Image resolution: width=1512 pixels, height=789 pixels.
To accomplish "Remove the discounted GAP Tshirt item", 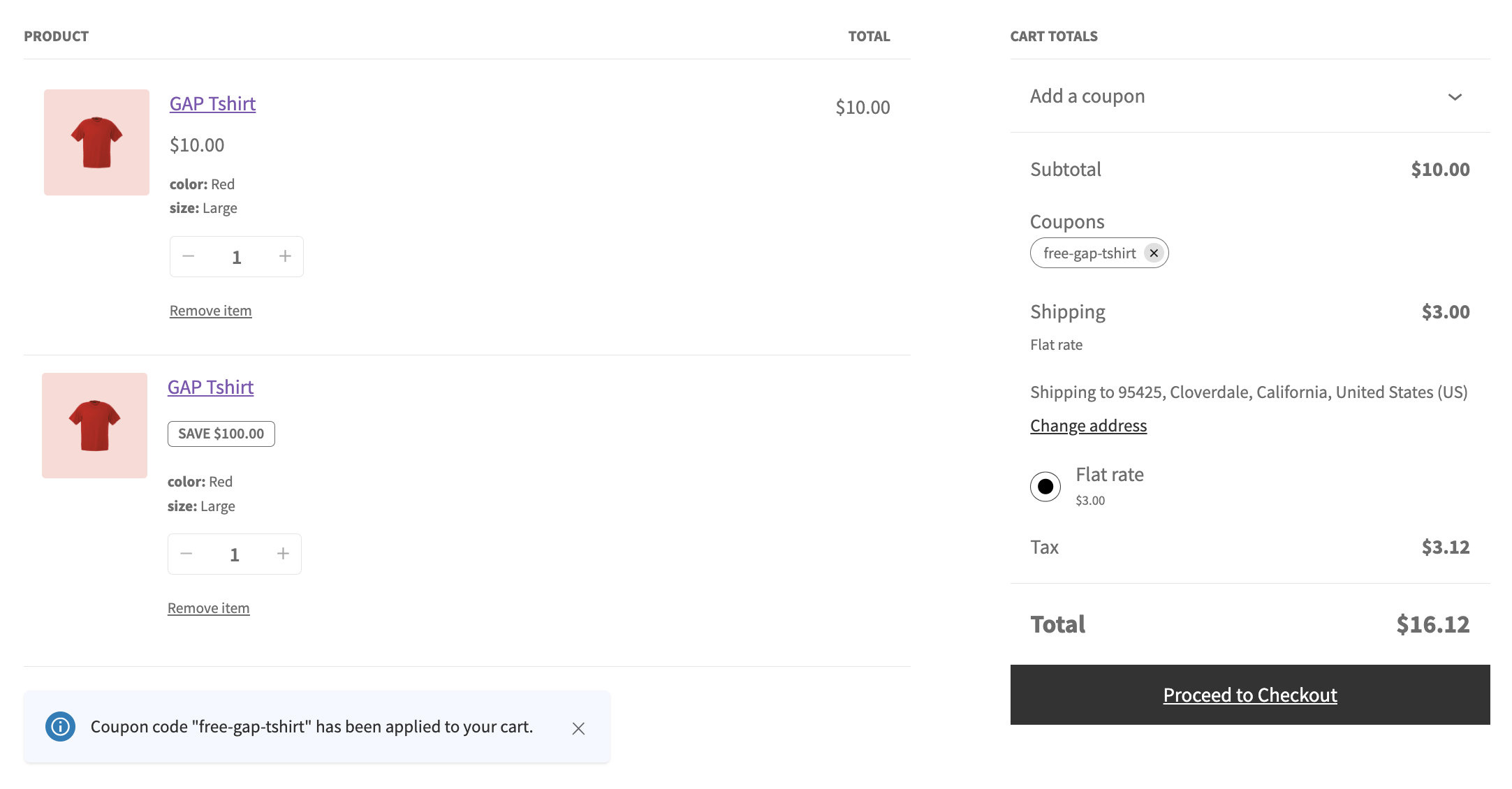I will point(208,607).
